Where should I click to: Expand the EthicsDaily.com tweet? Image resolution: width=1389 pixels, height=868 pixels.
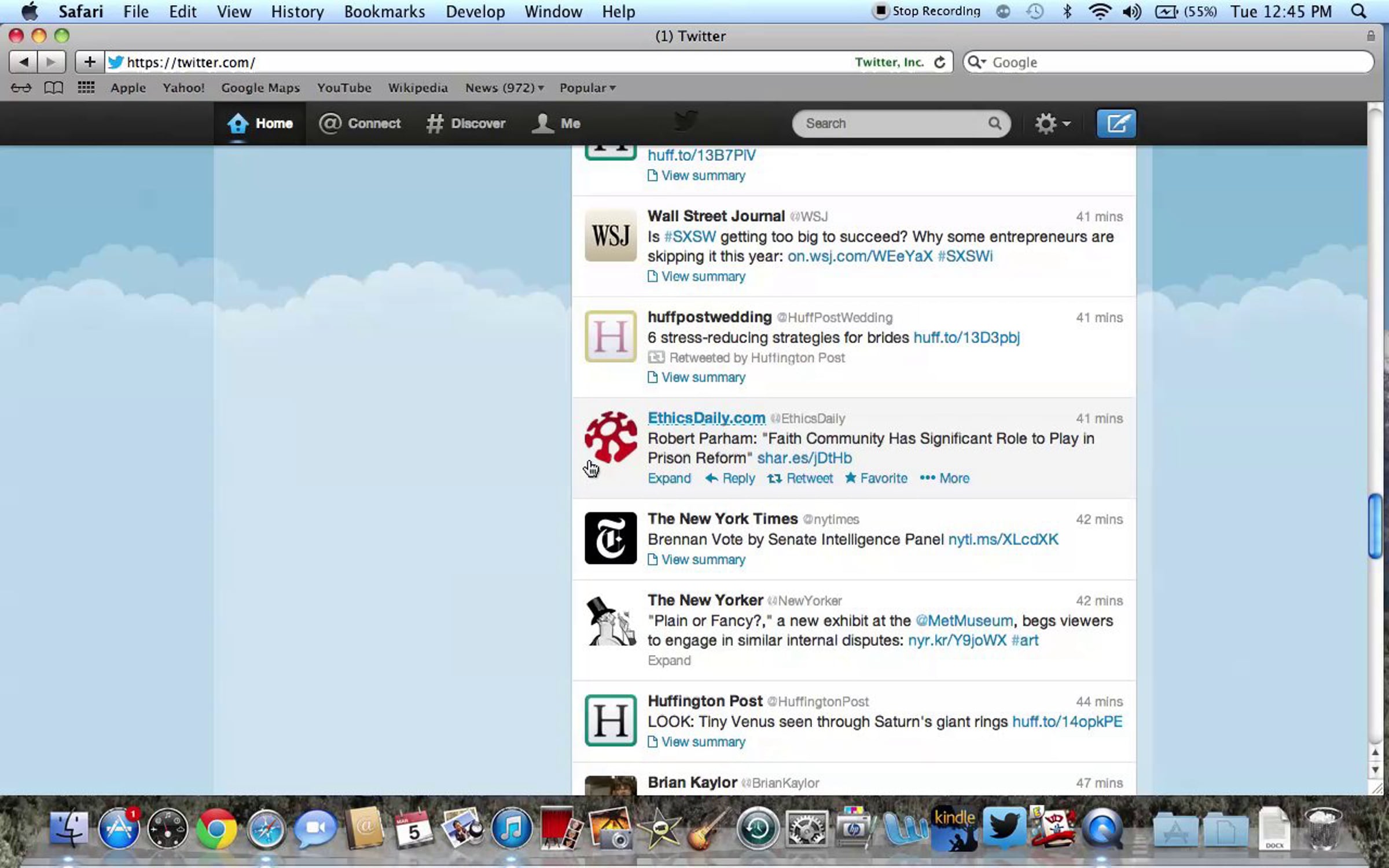coord(669,479)
